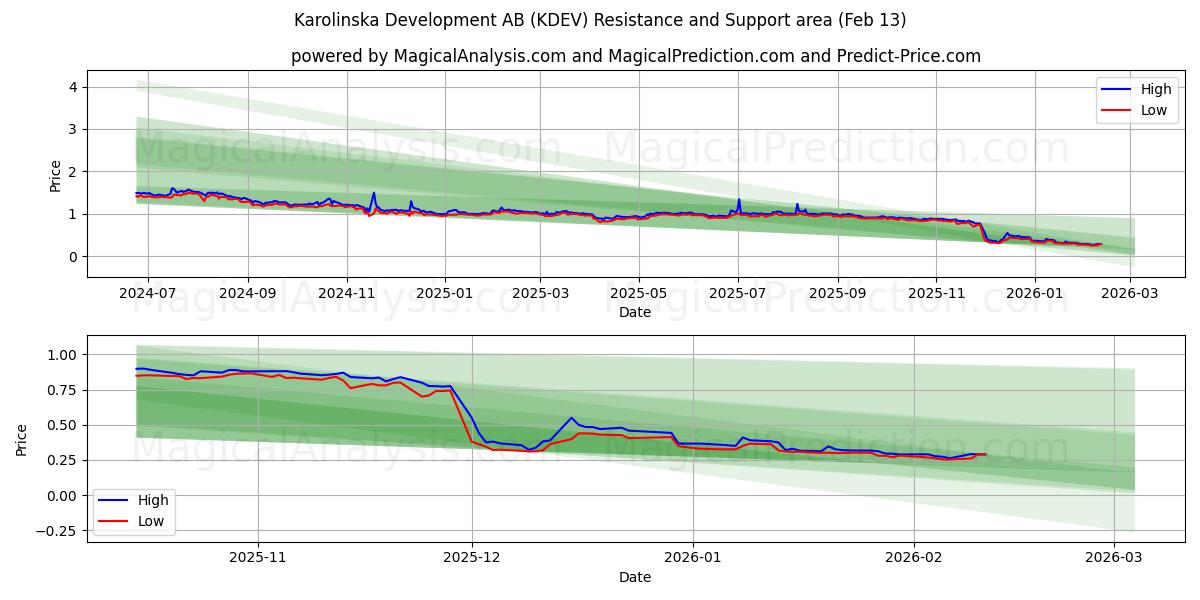Image resolution: width=1200 pixels, height=600 pixels.
Task: Click the '2025-01' label on top chart
Action: 445,292
